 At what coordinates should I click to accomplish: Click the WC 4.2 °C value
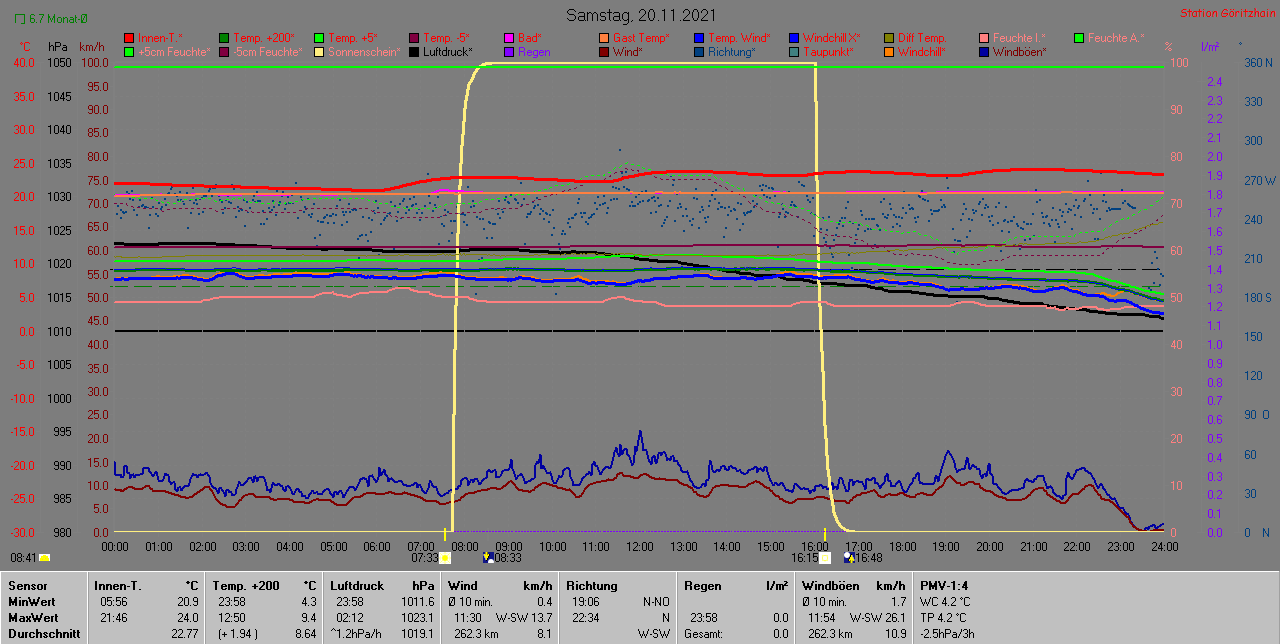pos(946,602)
